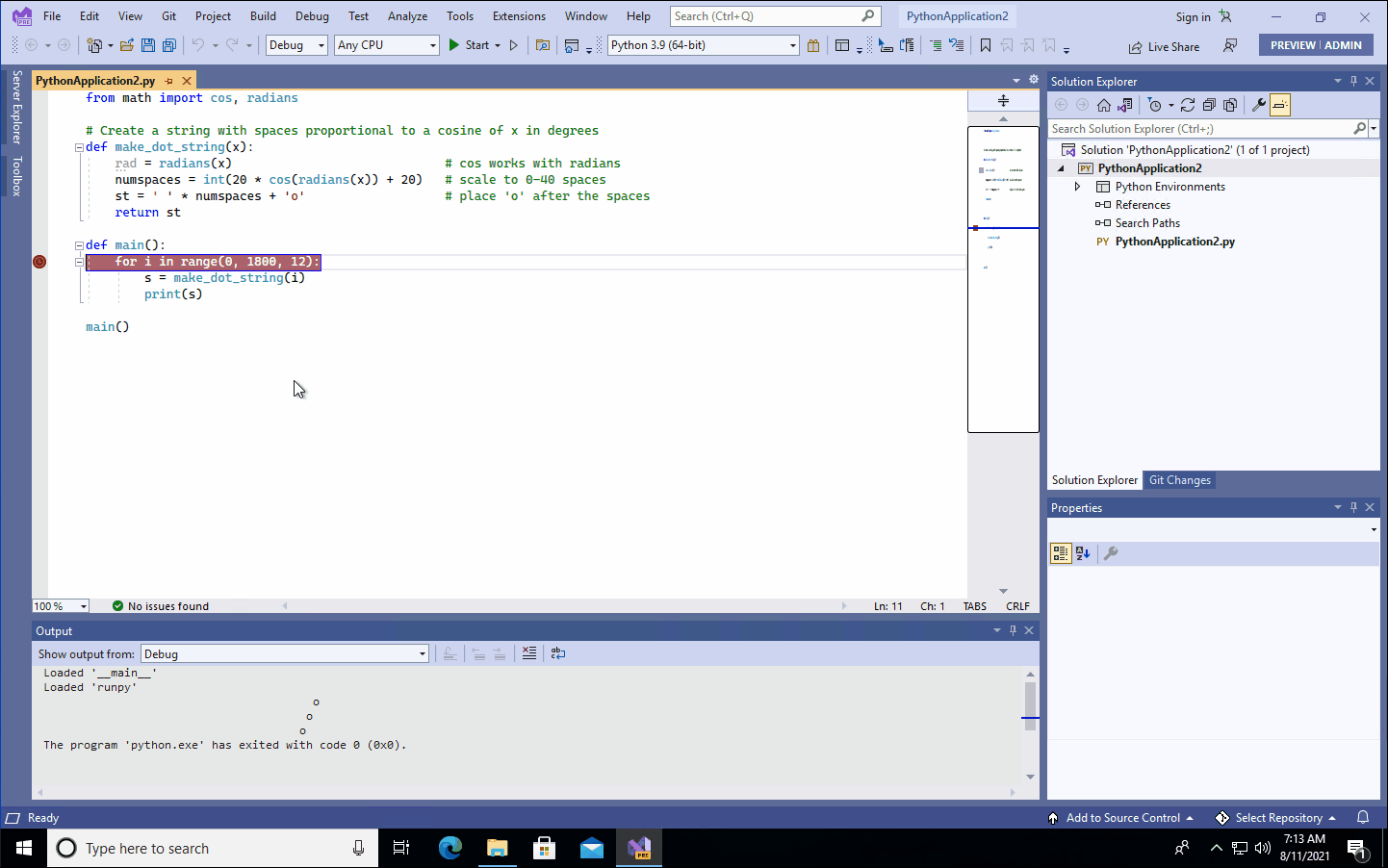Viewport: 1388px width, 868px height.
Task: Toggle a bookmark on the current line
Action: (986, 45)
